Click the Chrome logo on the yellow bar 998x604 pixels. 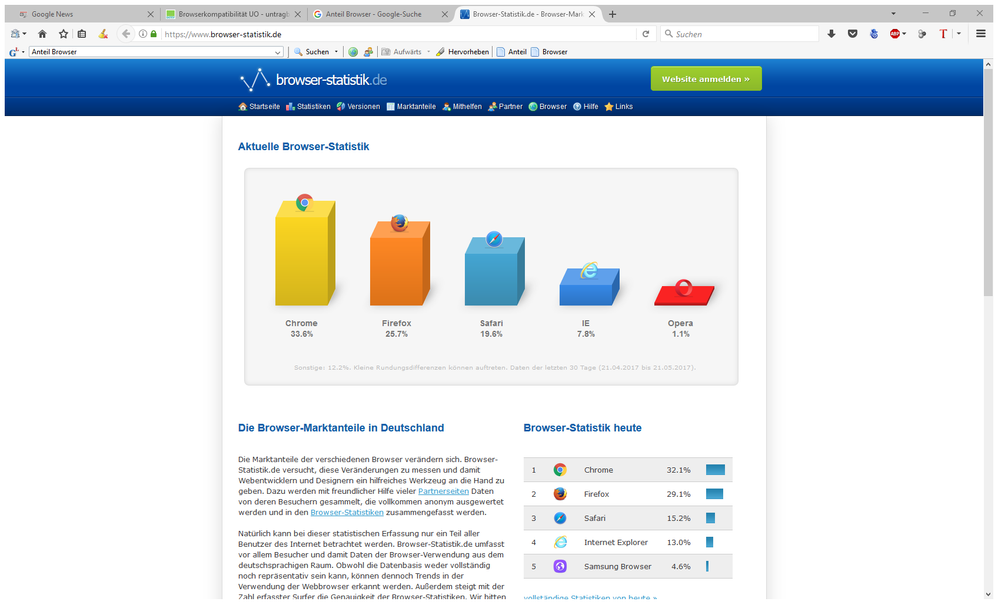click(304, 203)
